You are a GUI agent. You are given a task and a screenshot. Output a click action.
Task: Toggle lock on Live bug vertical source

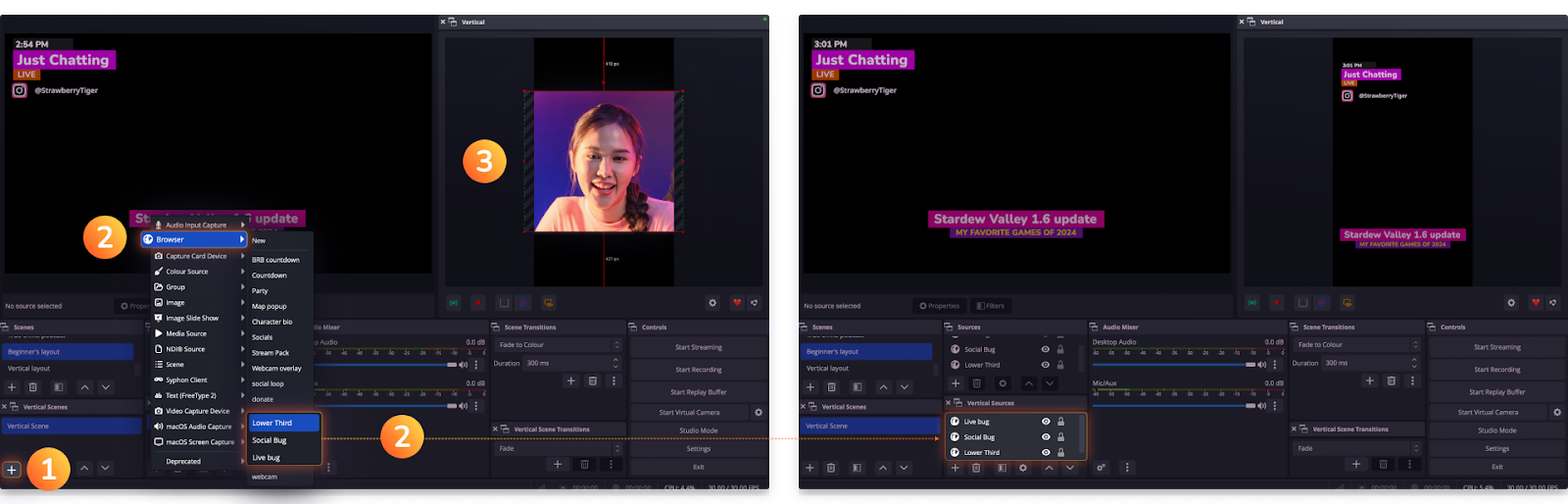click(1060, 422)
